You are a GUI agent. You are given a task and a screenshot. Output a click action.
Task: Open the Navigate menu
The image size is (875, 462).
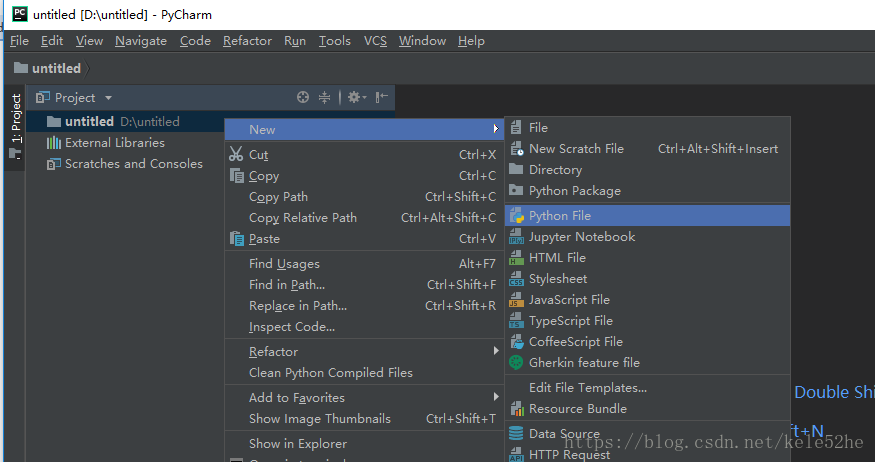pyautogui.click(x=141, y=41)
